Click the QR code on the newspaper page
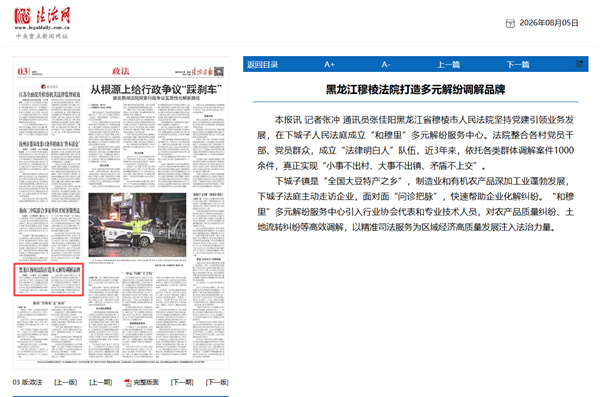600x397 pixels. 218,72
